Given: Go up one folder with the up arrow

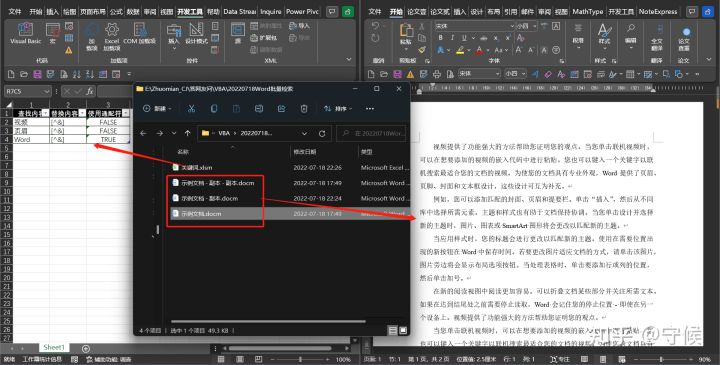Looking at the screenshot, I should coord(187,133).
